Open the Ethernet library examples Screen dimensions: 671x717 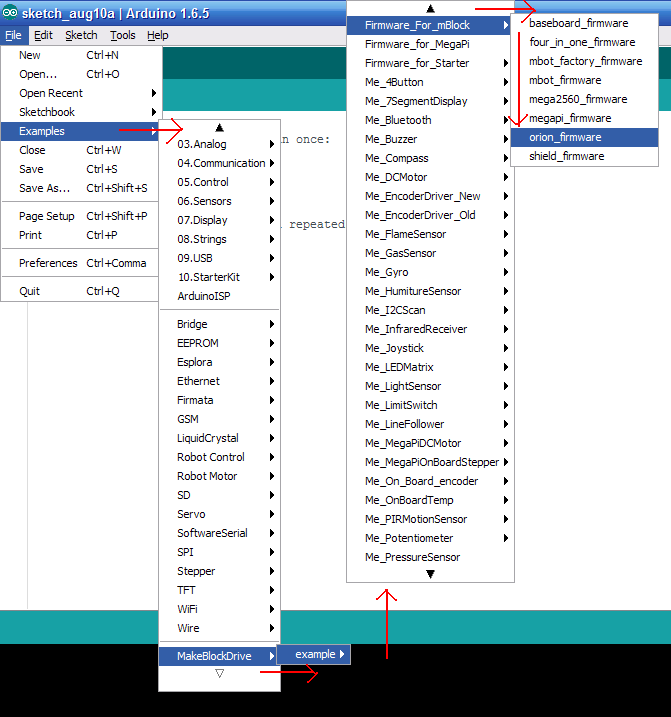tap(220, 381)
